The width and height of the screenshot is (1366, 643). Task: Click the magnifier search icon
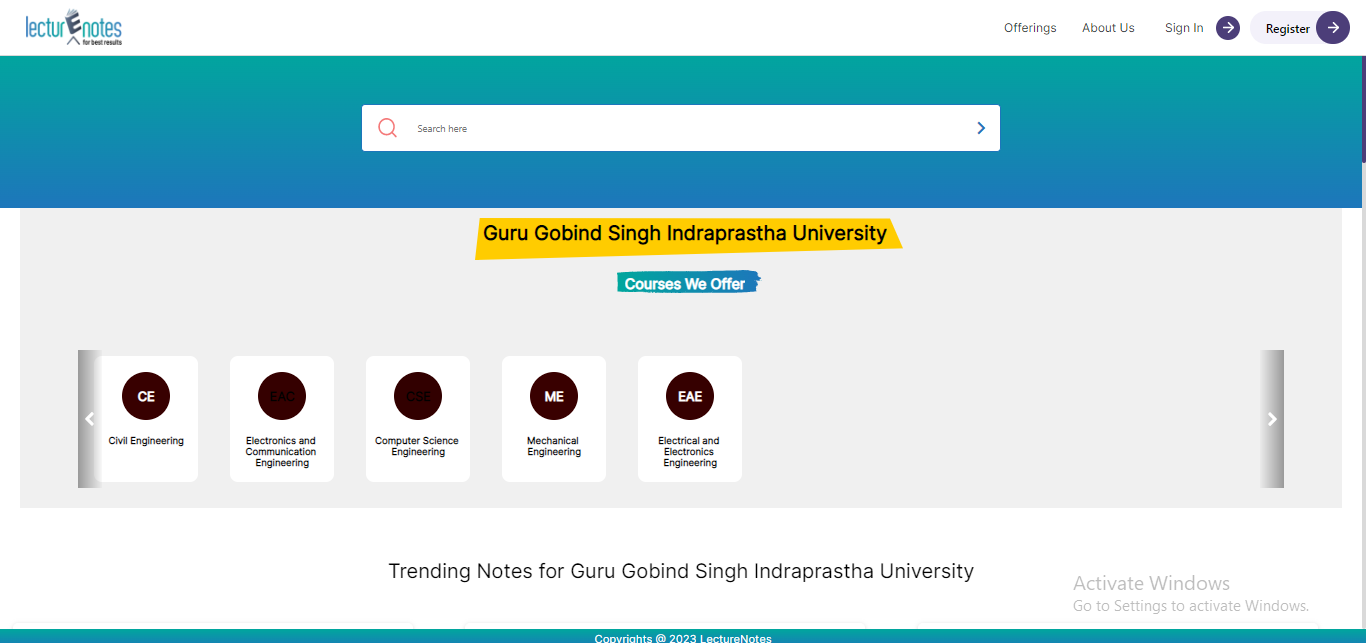388,128
